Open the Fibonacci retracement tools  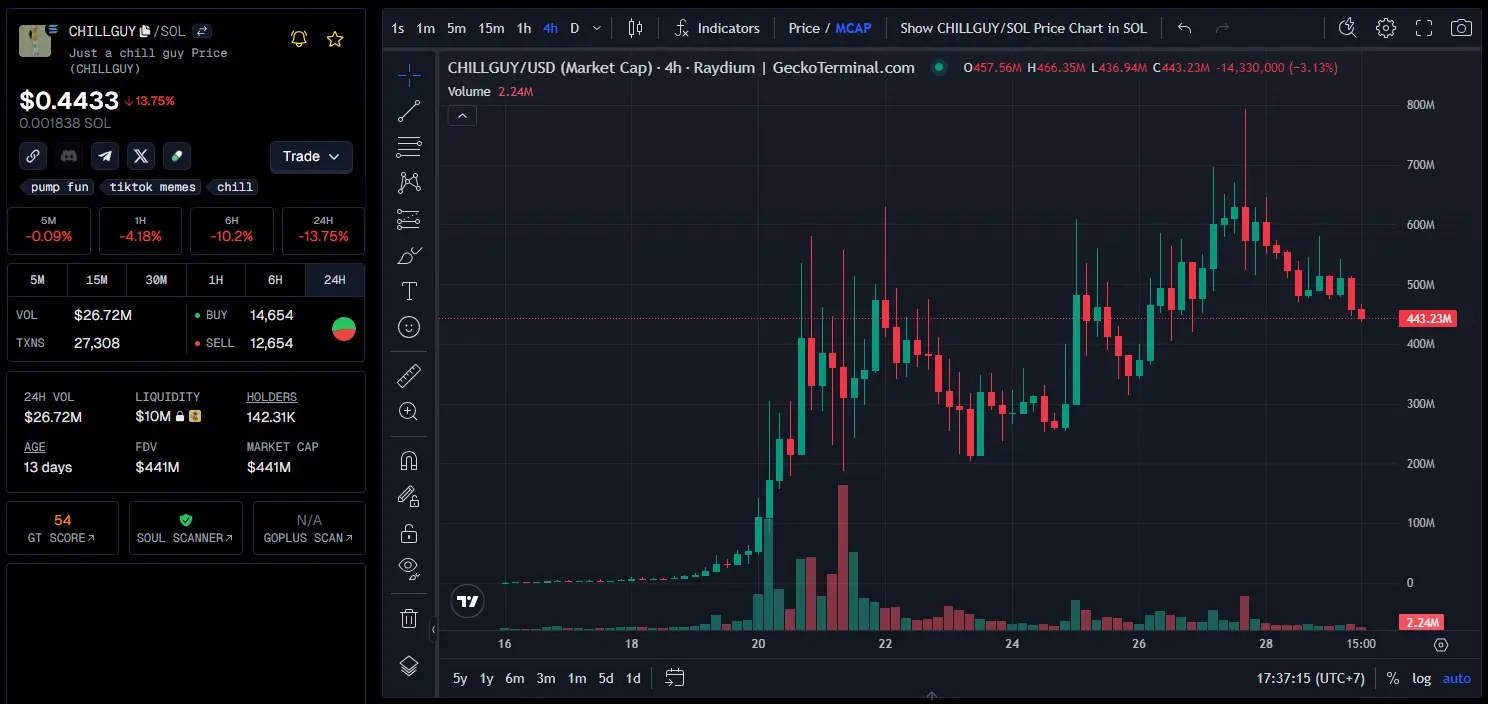coord(409,147)
